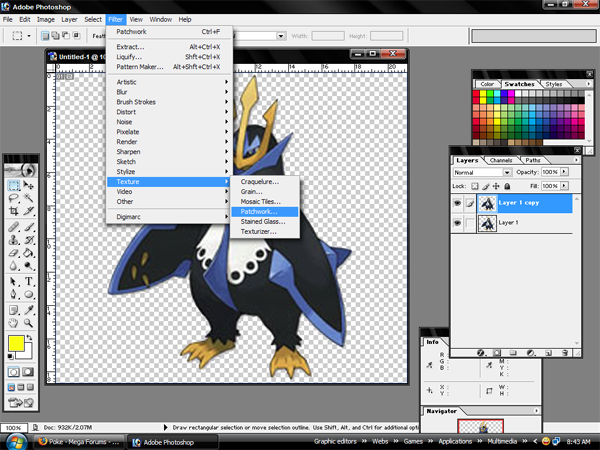
Task: Toggle lock position icon
Action: 496,186
